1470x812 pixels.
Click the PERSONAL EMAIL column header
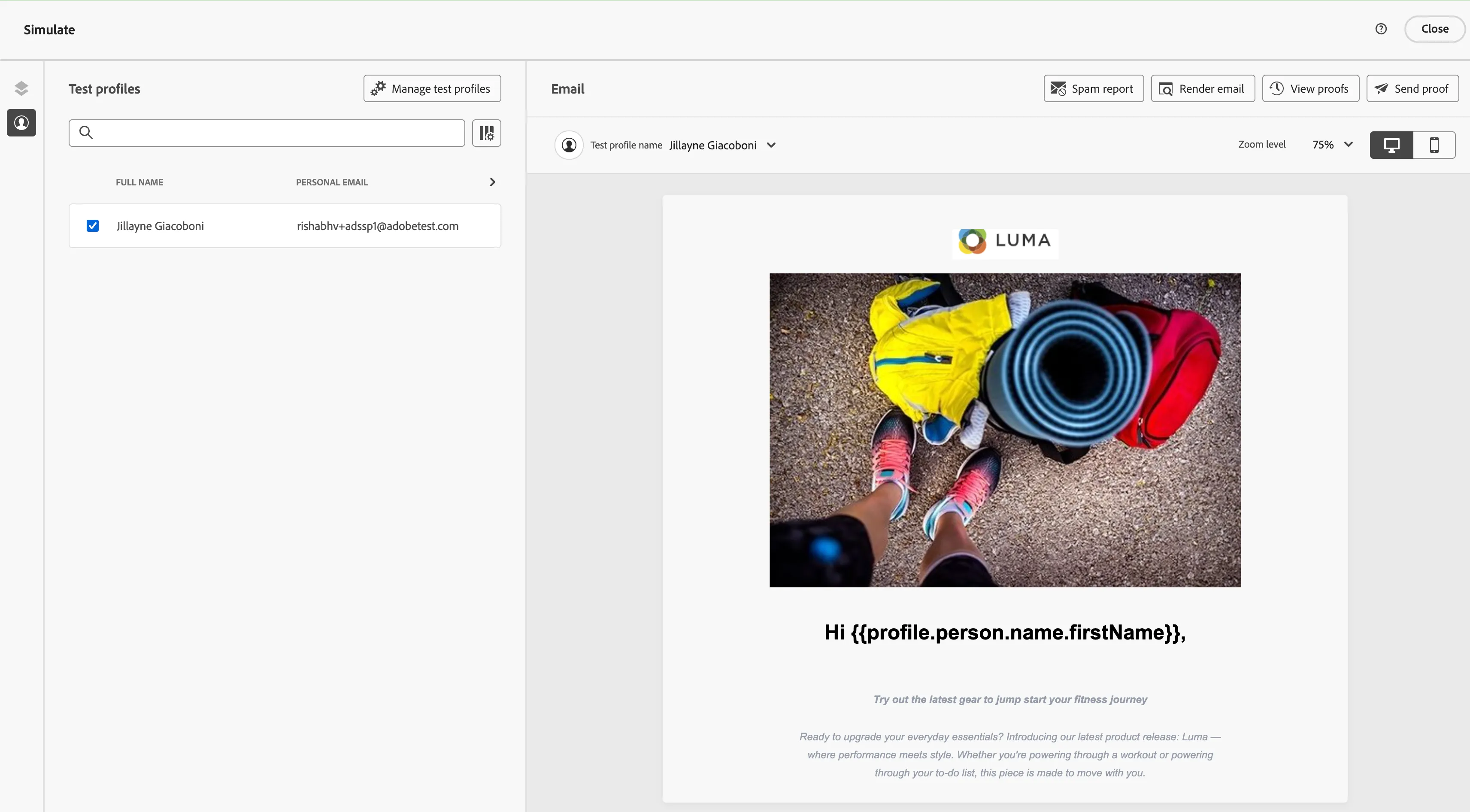[x=331, y=182]
